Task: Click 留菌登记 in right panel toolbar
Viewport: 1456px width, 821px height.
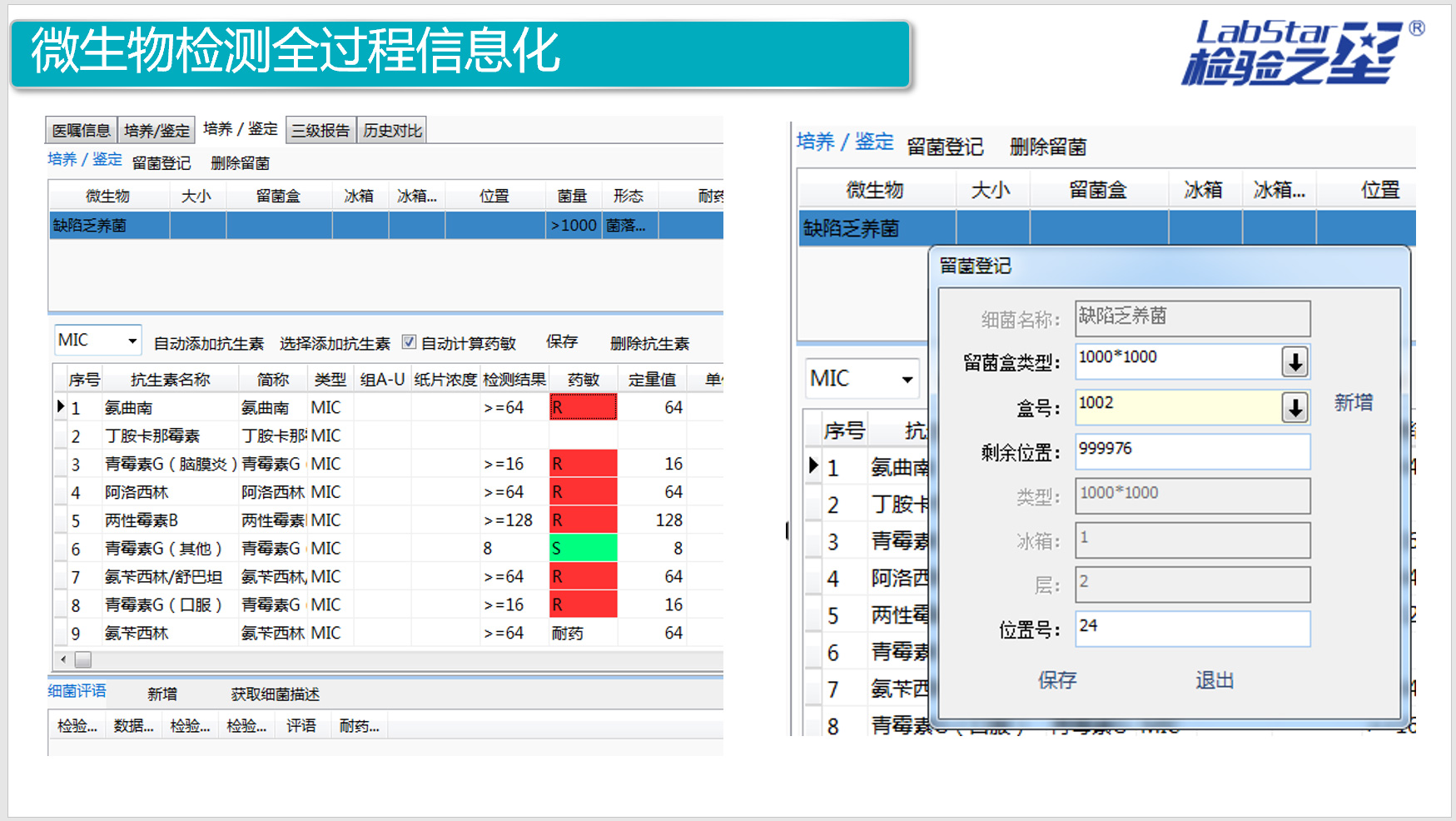Action: point(945,147)
